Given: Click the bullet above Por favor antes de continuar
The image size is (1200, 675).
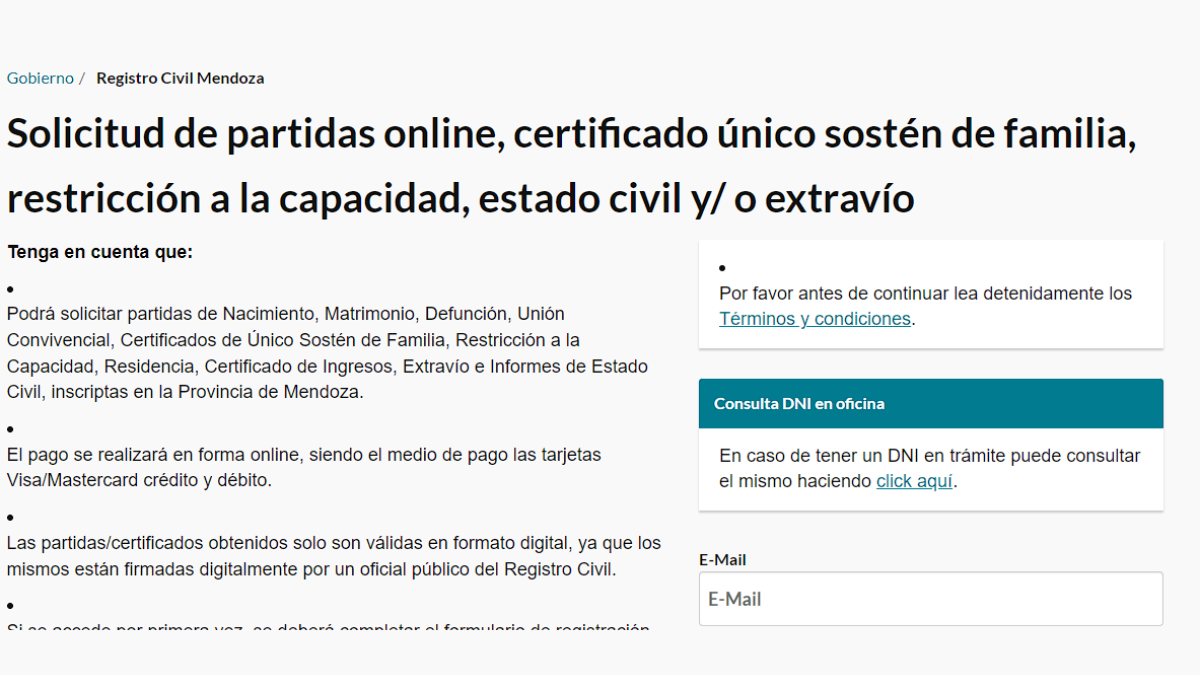Looking at the screenshot, I should pos(723,268).
